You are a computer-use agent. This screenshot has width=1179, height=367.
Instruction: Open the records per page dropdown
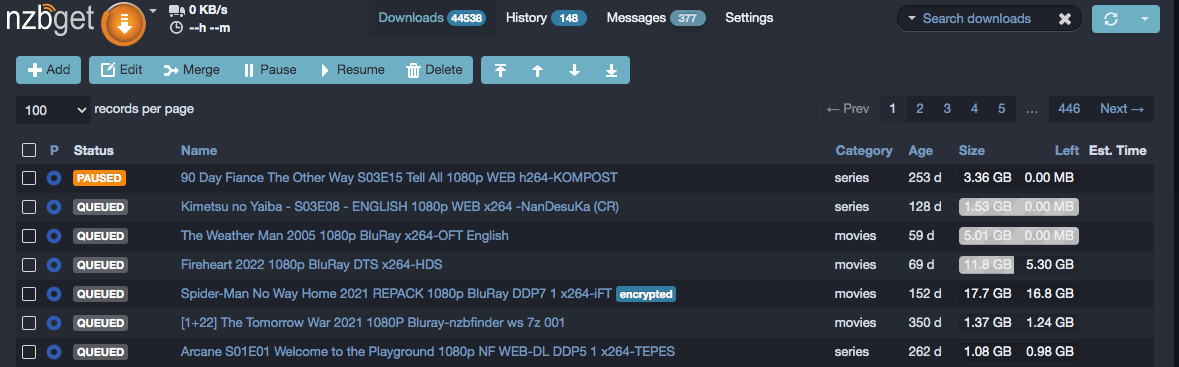[53, 110]
